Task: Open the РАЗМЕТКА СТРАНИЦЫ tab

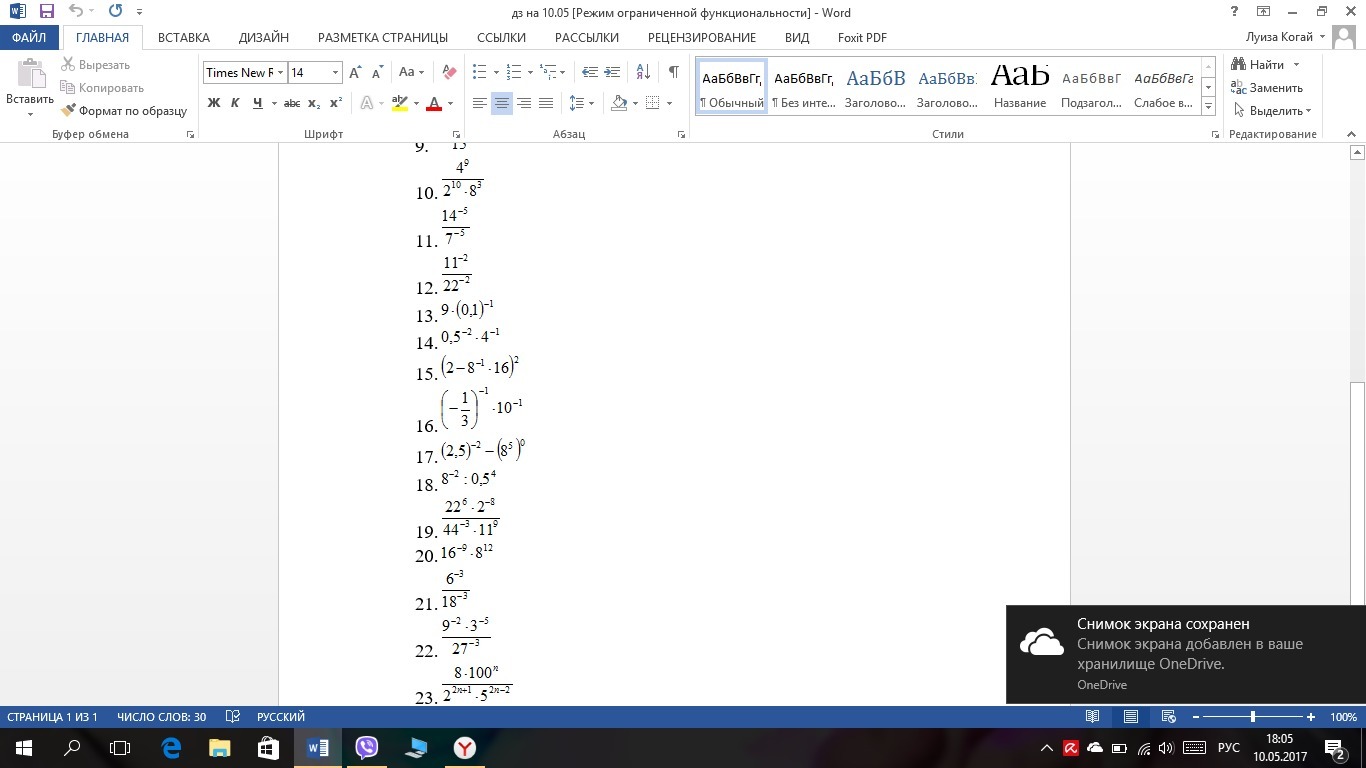Action: [383, 38]
